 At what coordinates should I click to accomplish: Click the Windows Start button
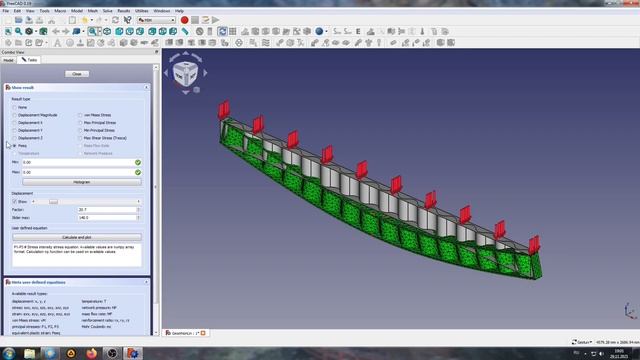coord(9,353)
